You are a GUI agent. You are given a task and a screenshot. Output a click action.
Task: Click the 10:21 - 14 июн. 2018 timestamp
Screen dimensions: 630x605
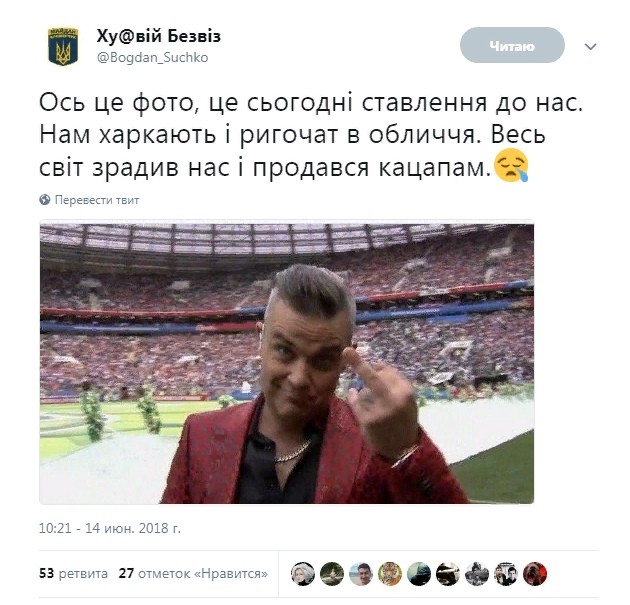110,528
